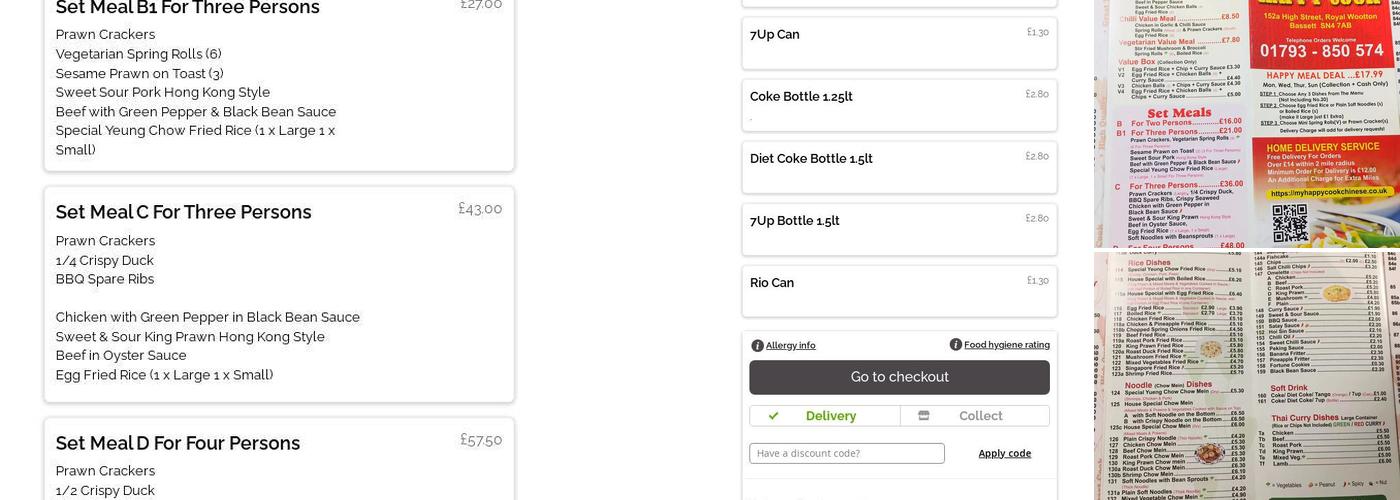Open the Food hygiene rating link

[1006, 345]
